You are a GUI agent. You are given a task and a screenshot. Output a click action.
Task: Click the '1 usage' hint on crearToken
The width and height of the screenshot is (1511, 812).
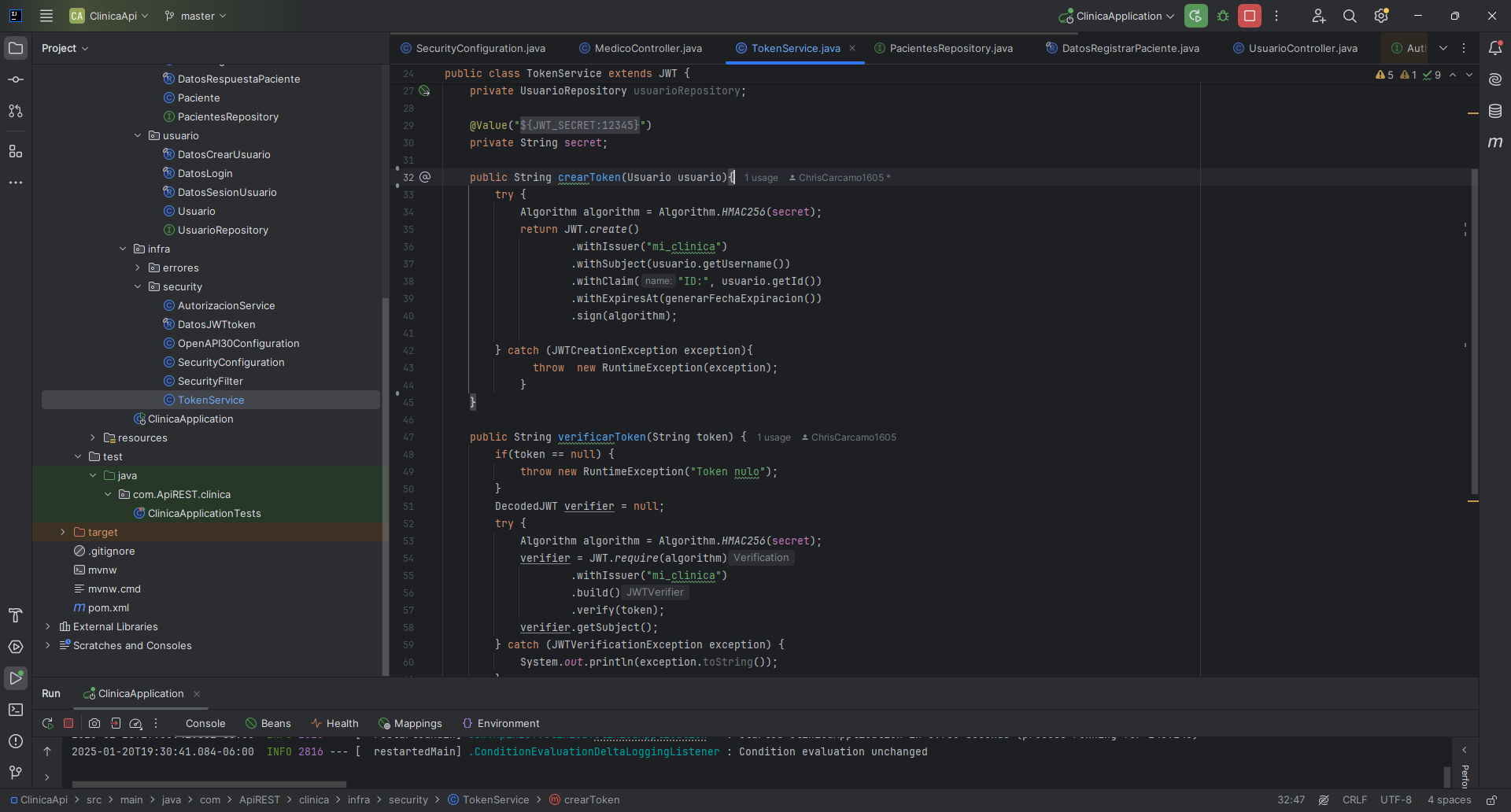(761, 178)
